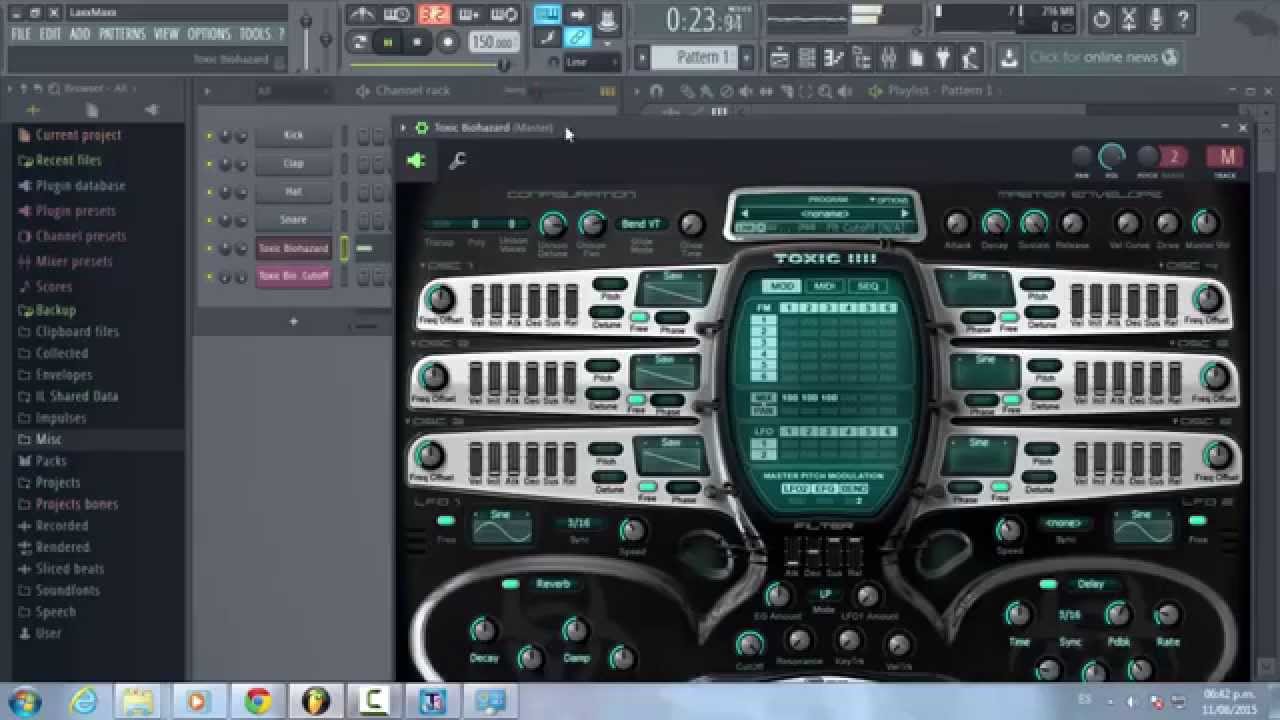The image size is (1280, 720).
Task: Click add channel plus button
Action: tap(293, 321)
